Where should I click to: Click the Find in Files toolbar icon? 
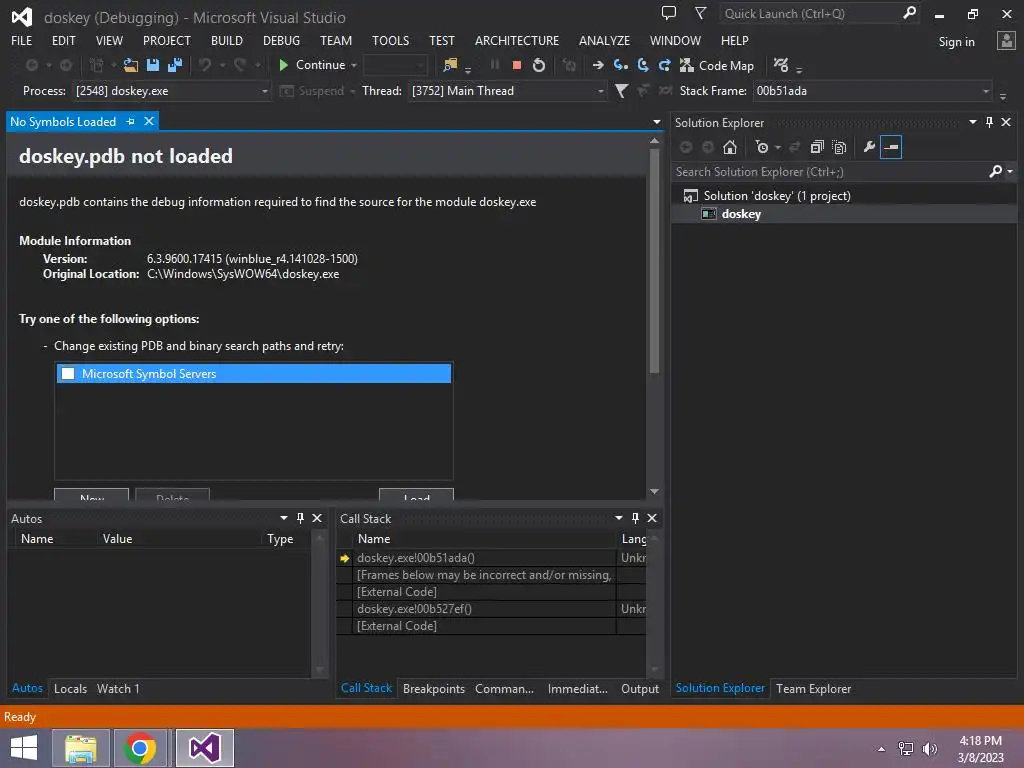(x=450, y=65)
